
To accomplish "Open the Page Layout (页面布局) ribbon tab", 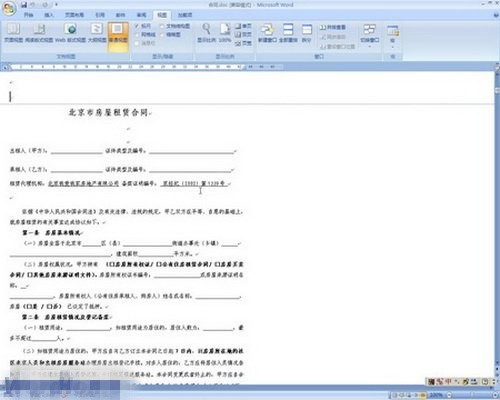I will point(74,15).
